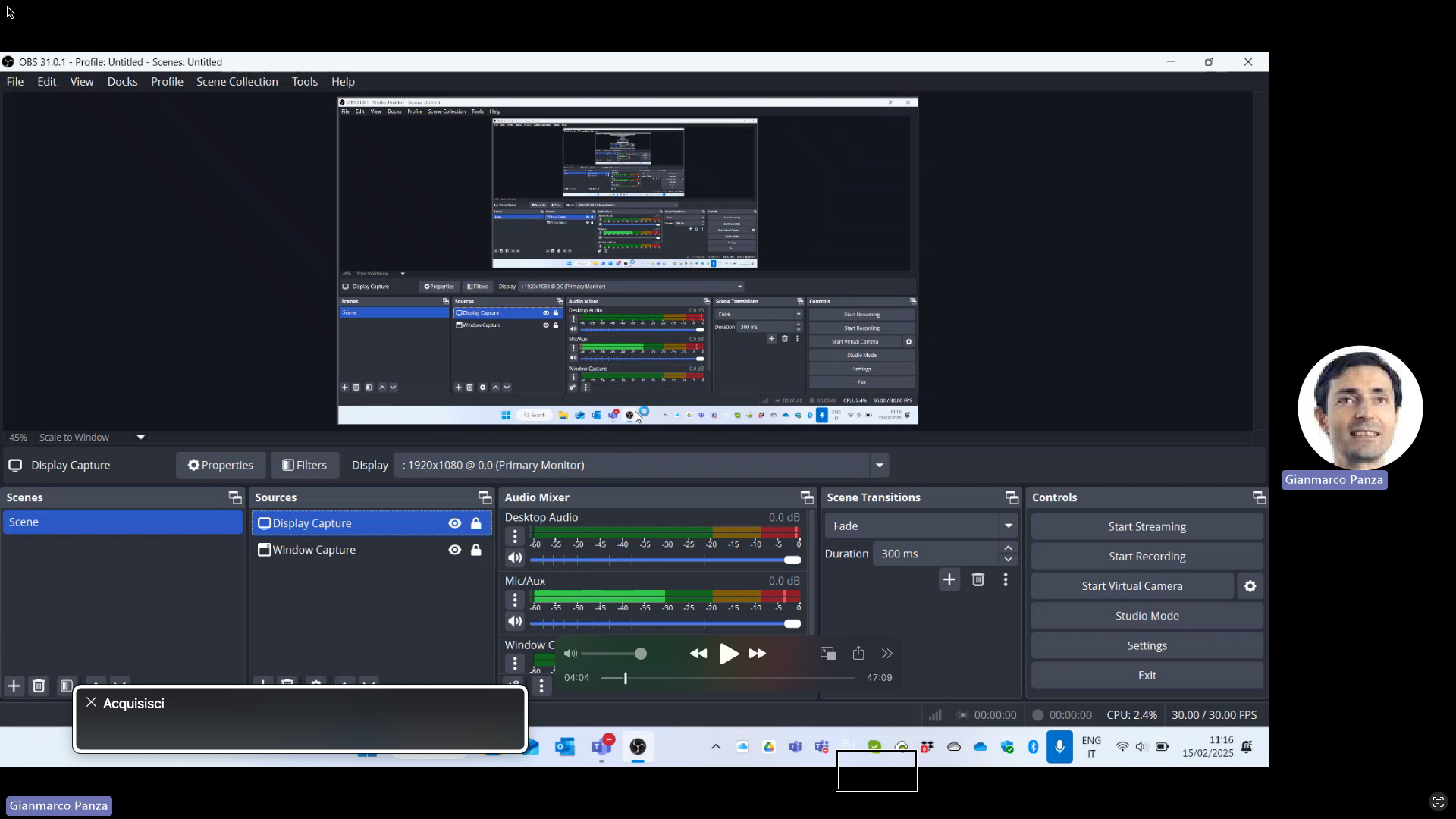
Task: Add a new scene with plus icon
Action: (x=14, y=686)
